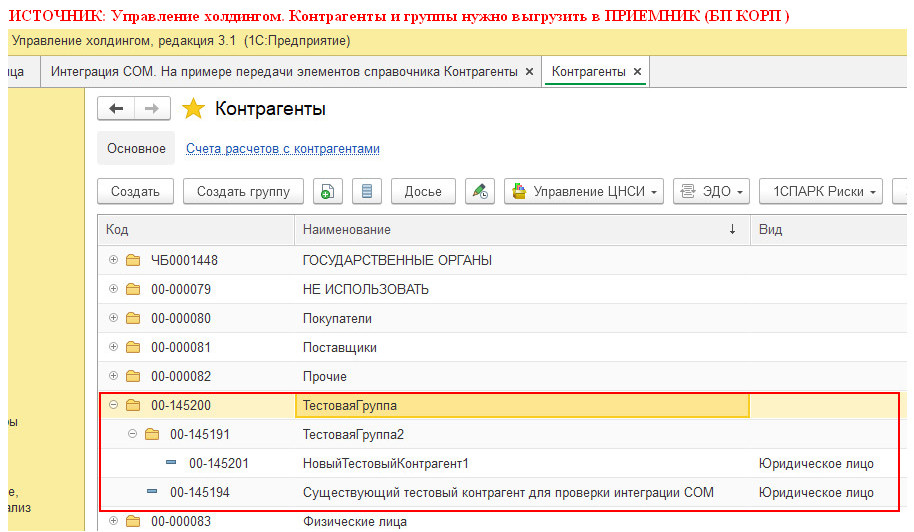The height and width of the screenshot is (532, 914).
Task: Select the Прочие name cell
Action: pos(522,376)
